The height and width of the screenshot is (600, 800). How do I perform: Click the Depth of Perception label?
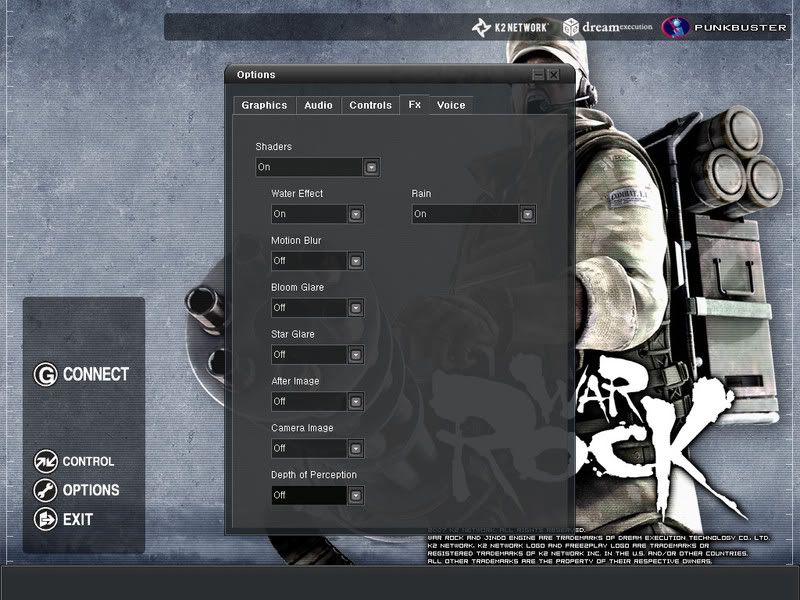314,474
